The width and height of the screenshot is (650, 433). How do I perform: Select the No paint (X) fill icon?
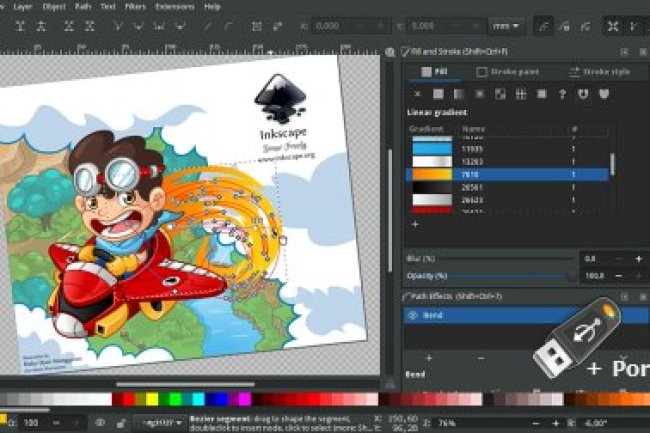(x=415, y=94)
